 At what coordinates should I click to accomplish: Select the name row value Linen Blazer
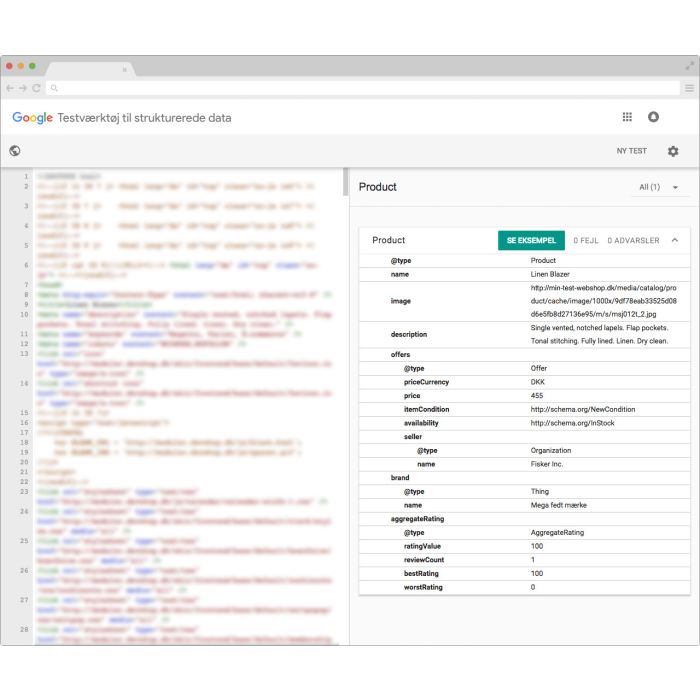tap(550, 274)
